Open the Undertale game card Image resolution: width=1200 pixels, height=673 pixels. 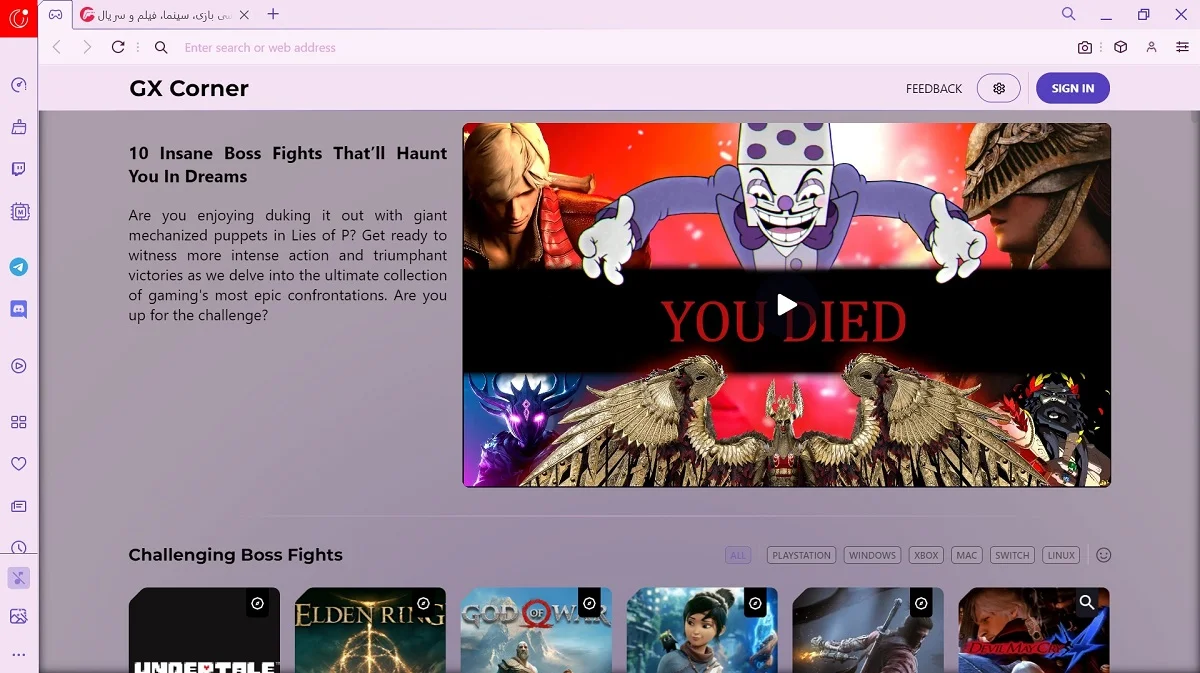tap(204, 630)
